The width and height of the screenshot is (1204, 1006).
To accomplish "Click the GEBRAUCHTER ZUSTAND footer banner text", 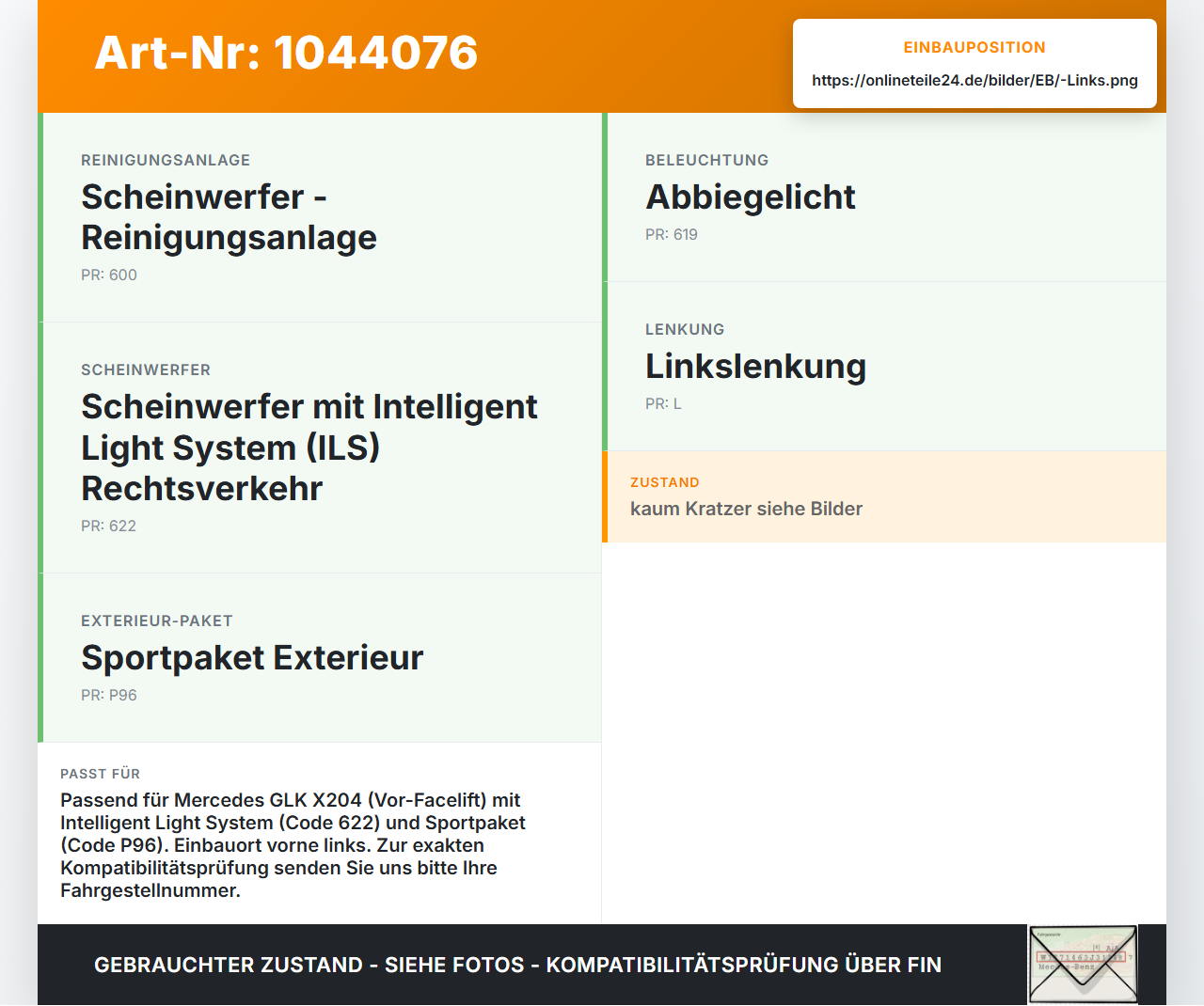I will click(x=517, y=965).
